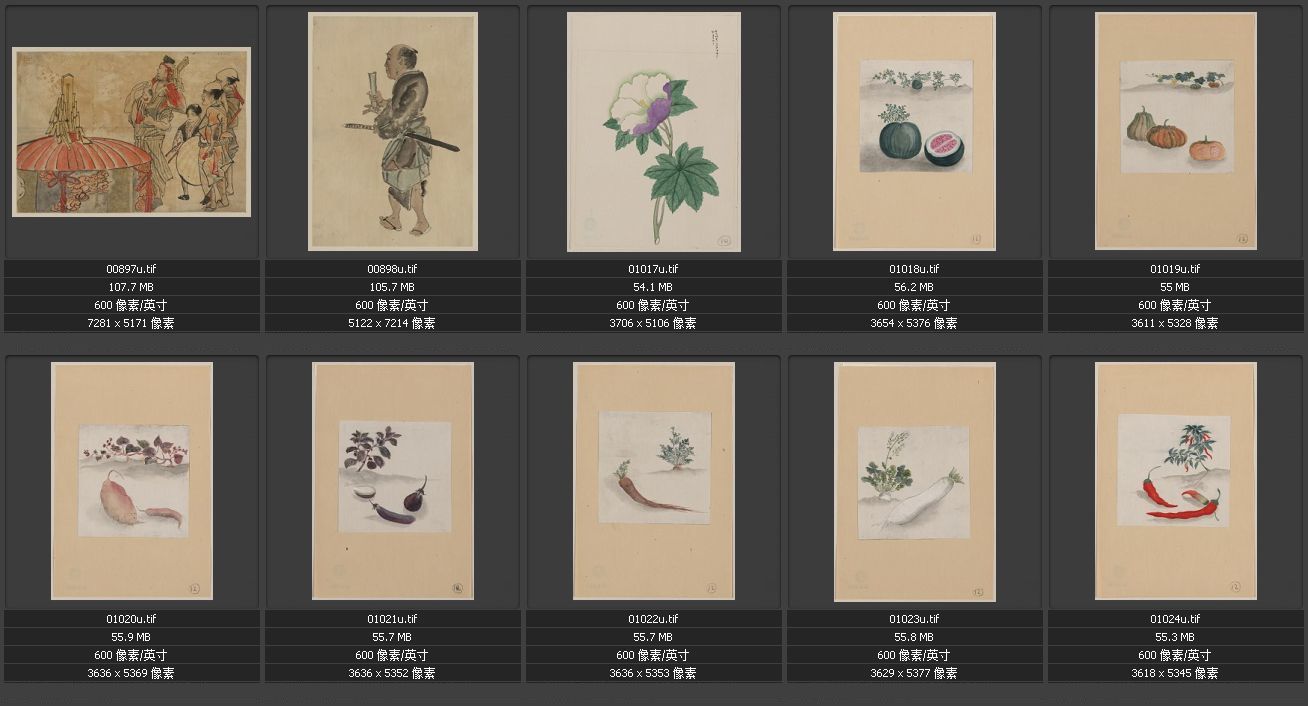Click the 107.7 MB file size label
This screenshot has height=706, width=1308.
[132, 287]
